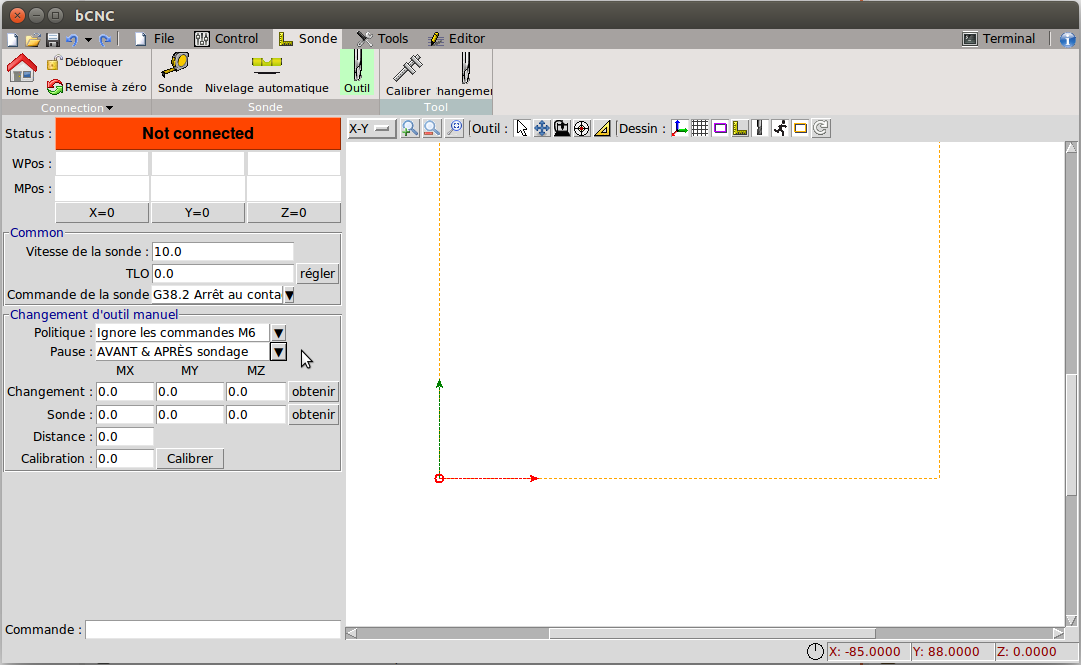The width and height of the screenshot is (1081, 665).
Task: Click the Sonde MZ field
Action: 256,414
